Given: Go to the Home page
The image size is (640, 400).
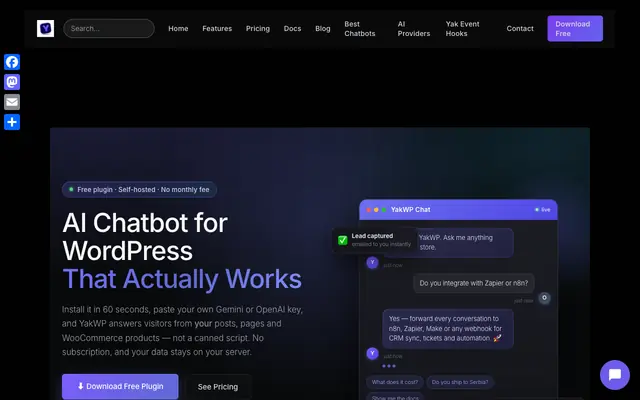Looking at the screenshot, I should [178, 29].
